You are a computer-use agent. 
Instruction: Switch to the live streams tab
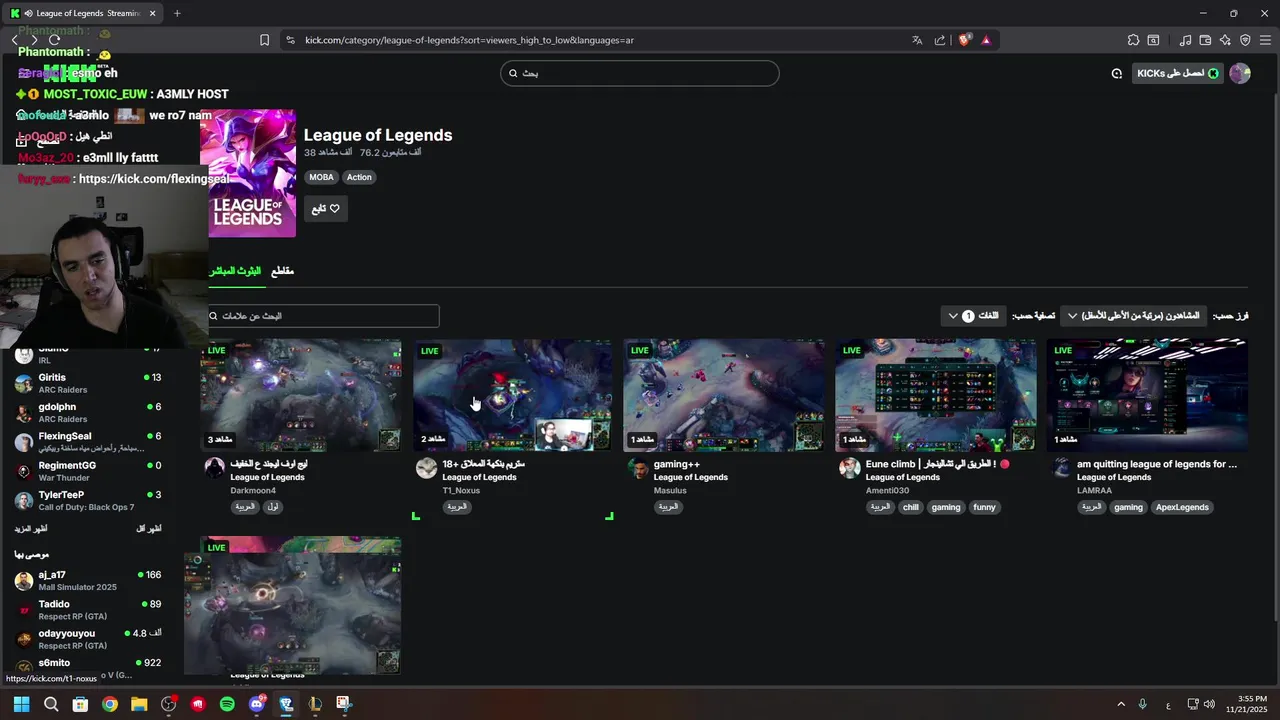(235, 271)
